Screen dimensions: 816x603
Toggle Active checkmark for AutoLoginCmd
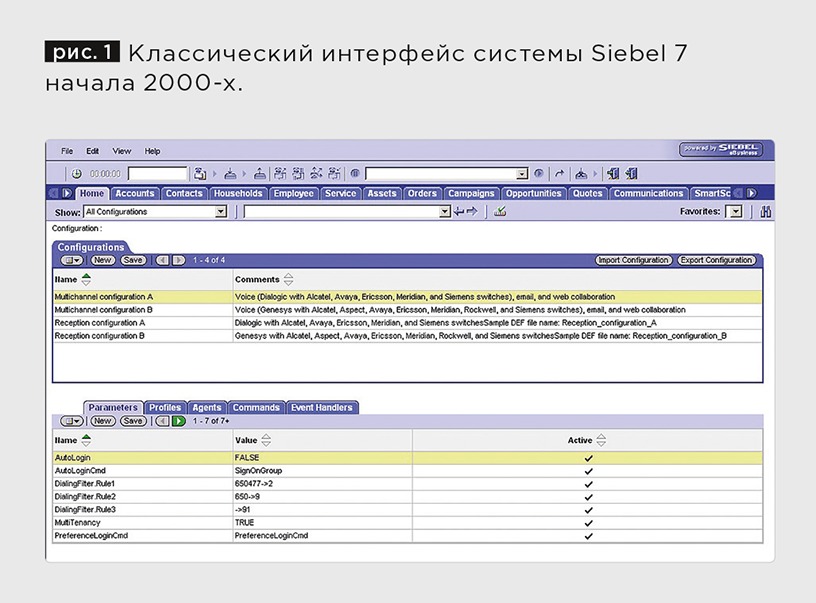coord(588,471)
